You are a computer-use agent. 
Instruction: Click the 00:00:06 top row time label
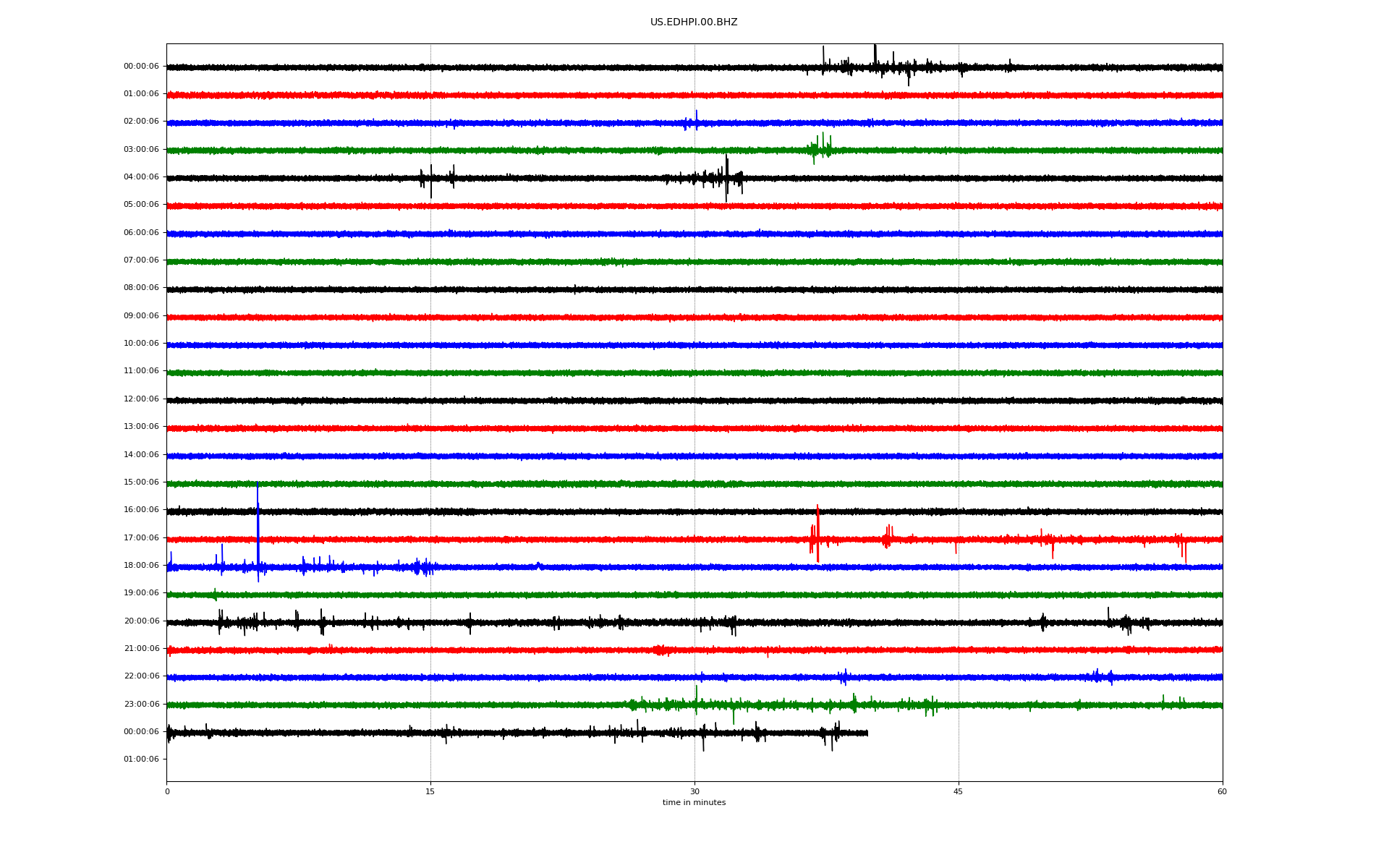141,67
